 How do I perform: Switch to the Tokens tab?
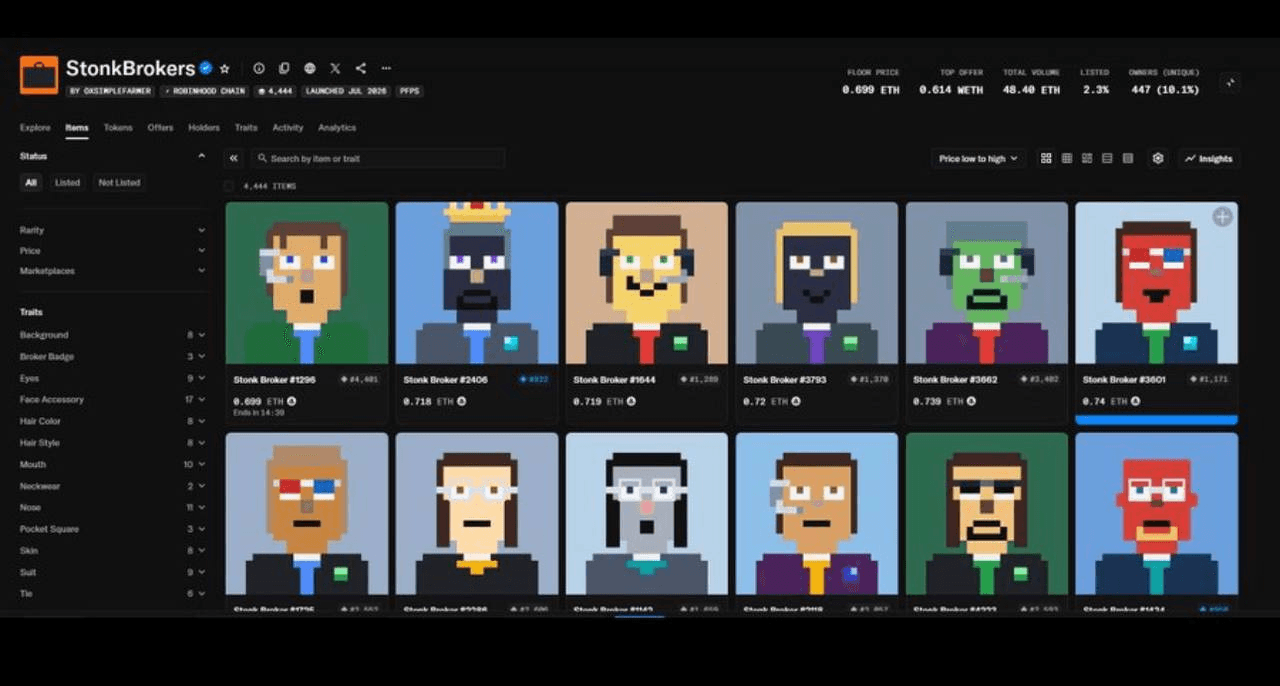click(x=118, y=128)
